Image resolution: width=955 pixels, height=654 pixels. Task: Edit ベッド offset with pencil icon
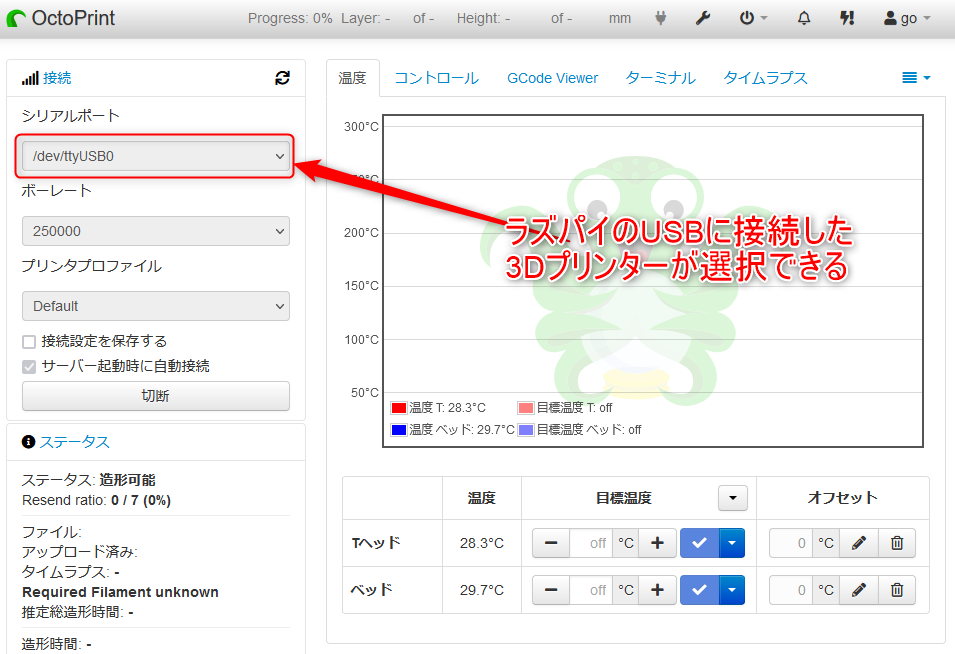pyautogui.click(x=859, y=589)
